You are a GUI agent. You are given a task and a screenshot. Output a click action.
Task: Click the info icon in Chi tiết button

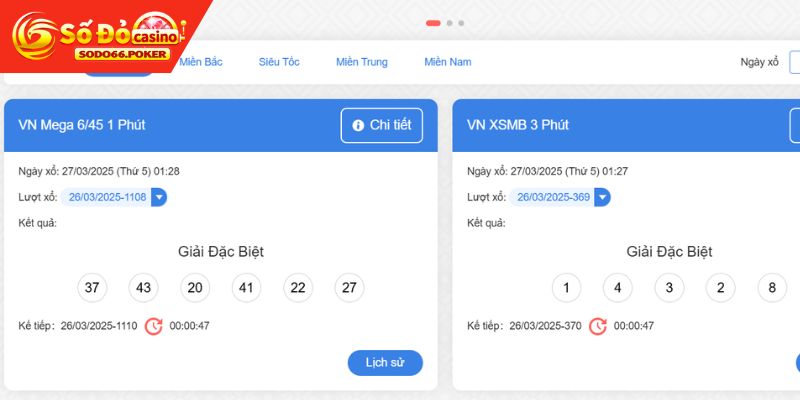point(358,126)
